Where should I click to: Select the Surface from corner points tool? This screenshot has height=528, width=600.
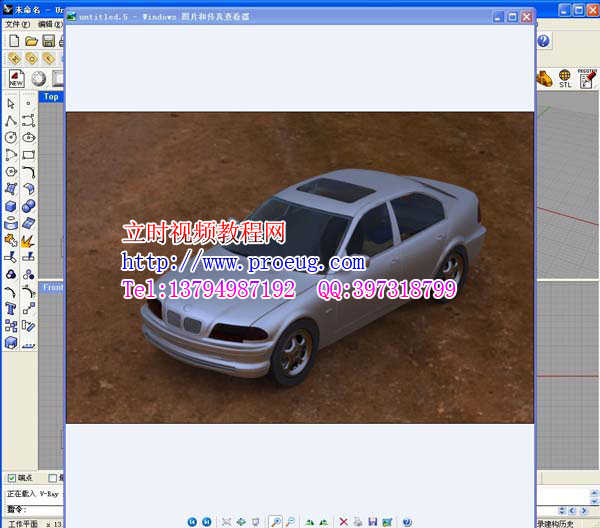11,189
